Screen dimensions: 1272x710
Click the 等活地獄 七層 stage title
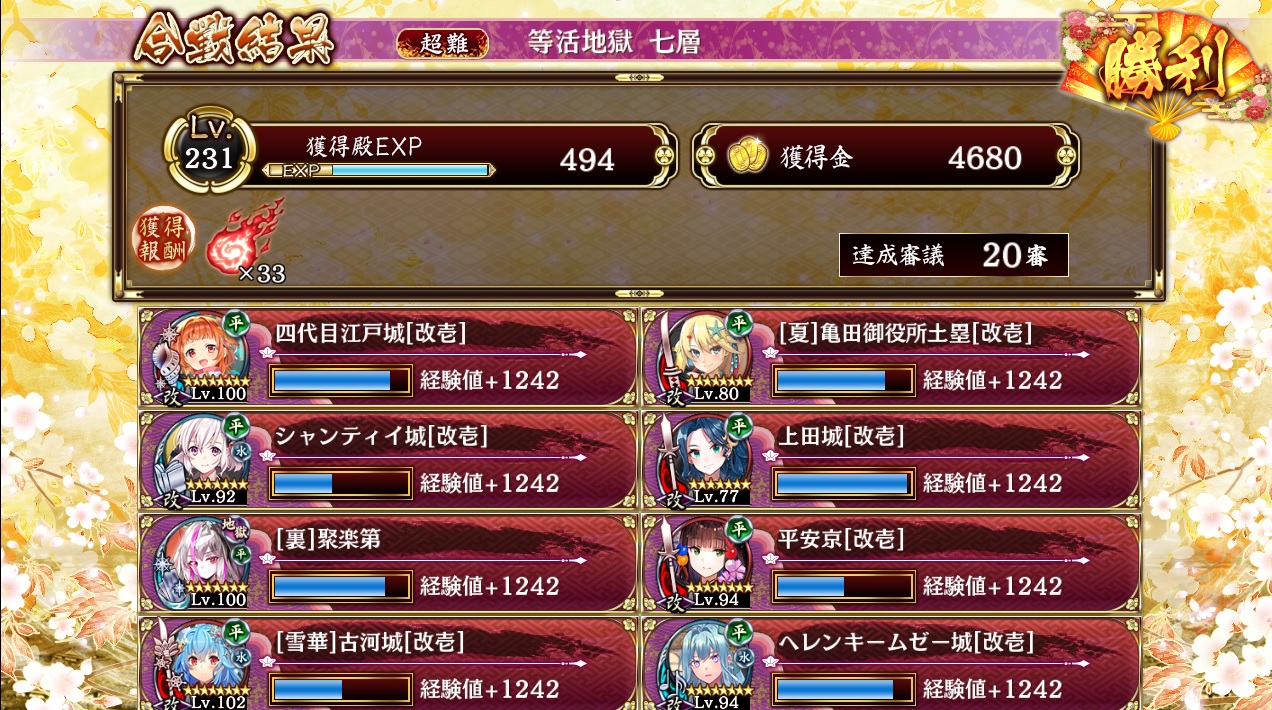[x=614, y=42]
